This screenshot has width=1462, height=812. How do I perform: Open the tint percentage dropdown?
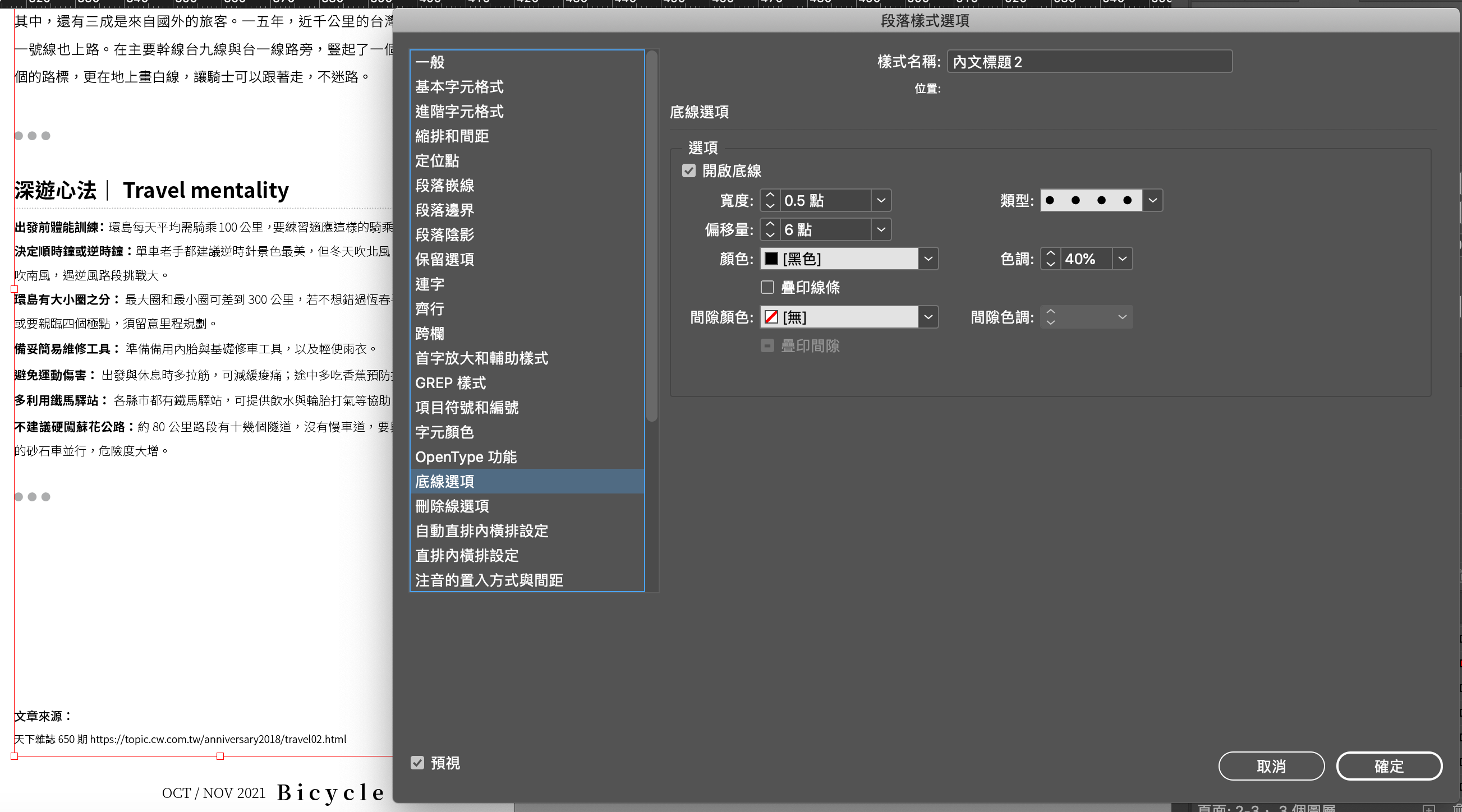[1121, 259]
